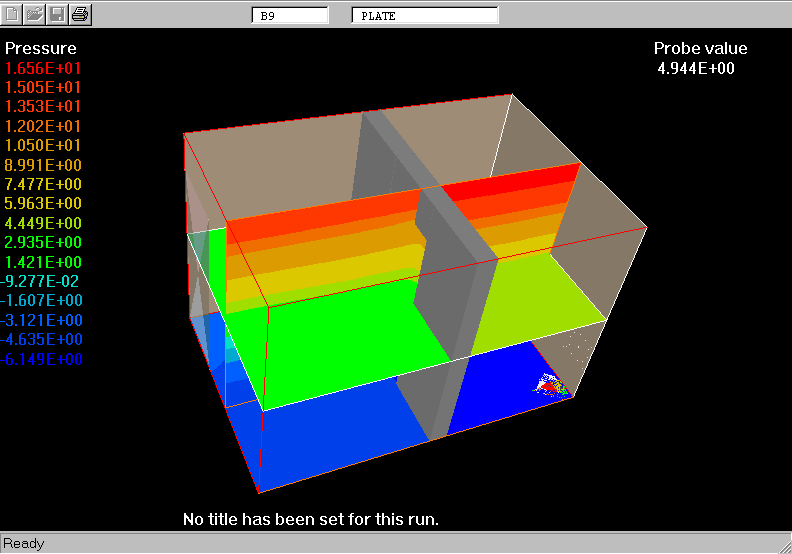The image size is (792, 554).
Task: Click the PLATE object type field
Action: [x=424, y=15]
